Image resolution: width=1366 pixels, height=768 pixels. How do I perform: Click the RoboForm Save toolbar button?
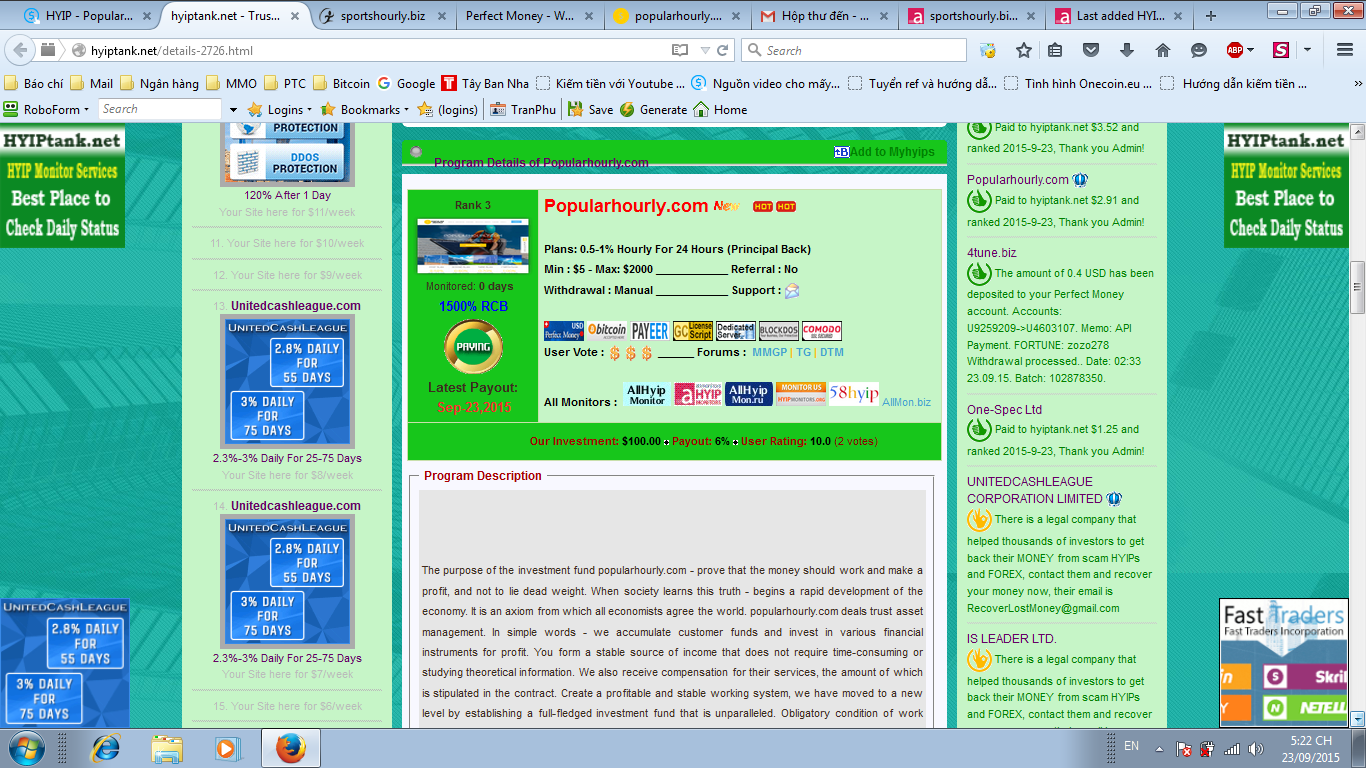pos(590,109)
